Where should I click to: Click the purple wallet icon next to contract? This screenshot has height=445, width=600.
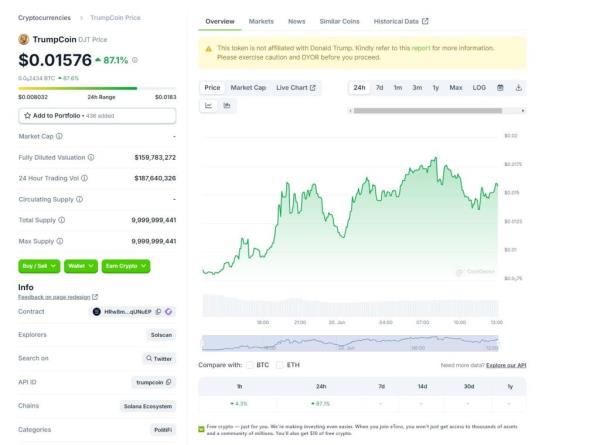click(x=168, y=312)
